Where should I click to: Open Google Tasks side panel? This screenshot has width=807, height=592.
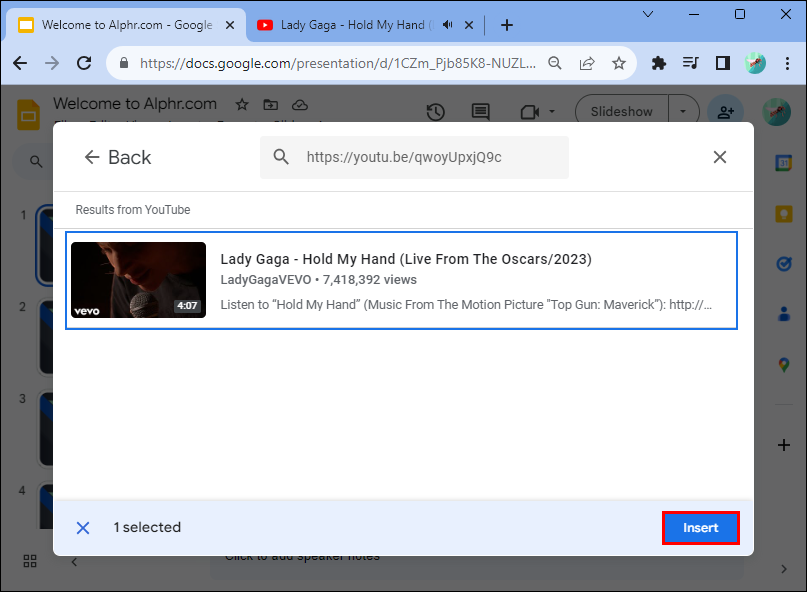click(784, 264)
